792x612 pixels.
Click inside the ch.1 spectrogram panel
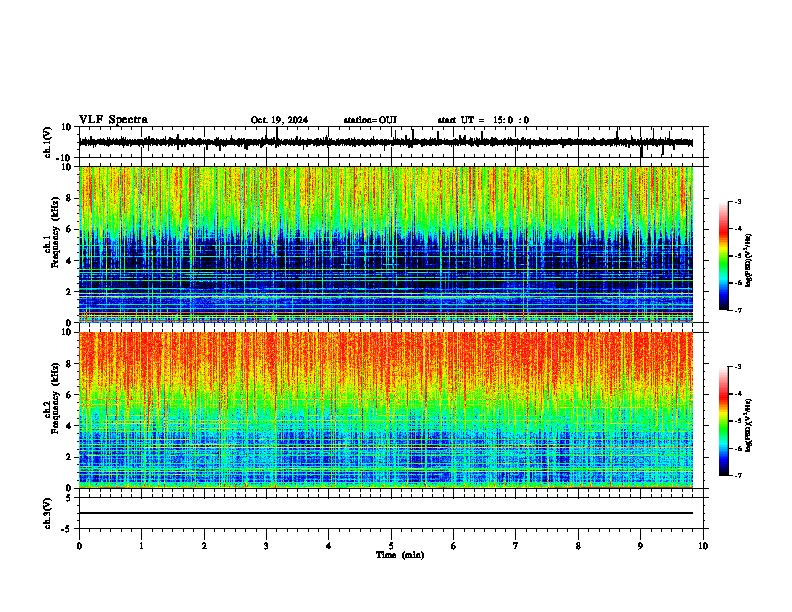[386, 244]
